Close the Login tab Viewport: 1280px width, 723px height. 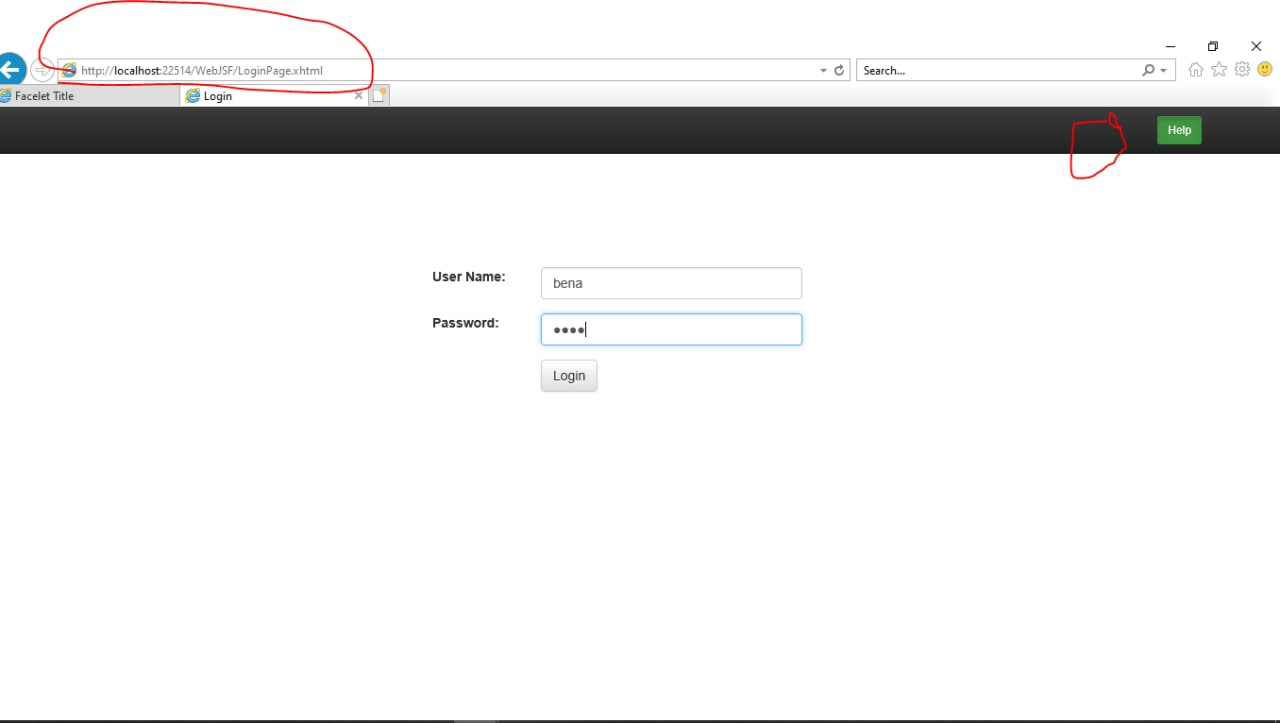[358, 95]
